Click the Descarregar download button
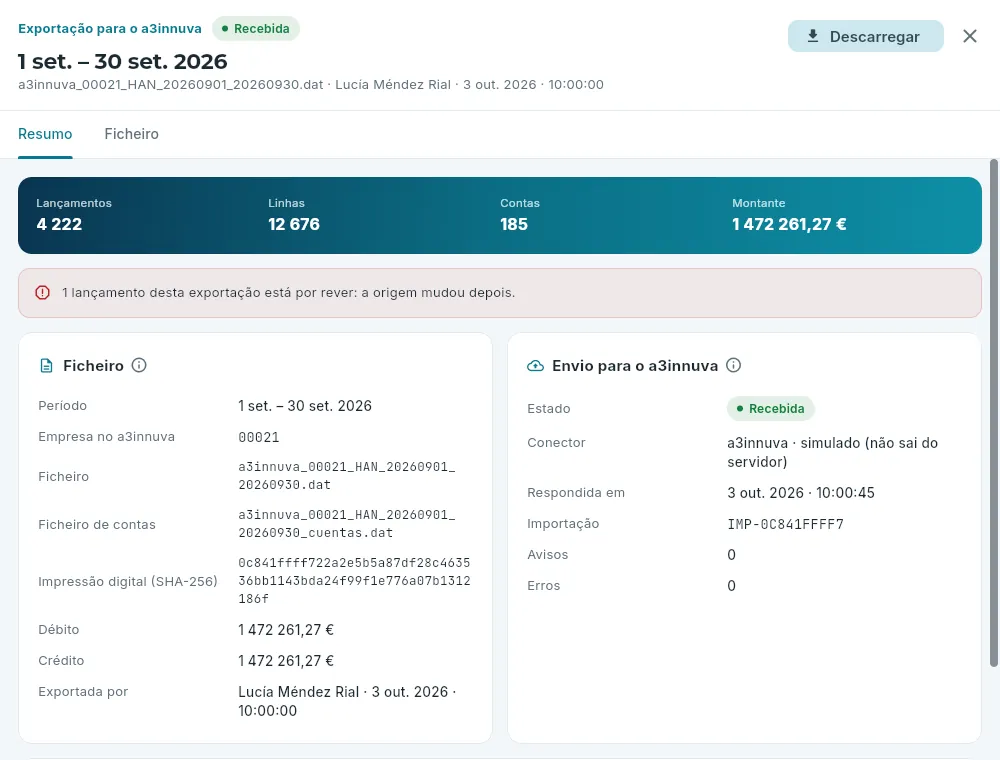 865,36
